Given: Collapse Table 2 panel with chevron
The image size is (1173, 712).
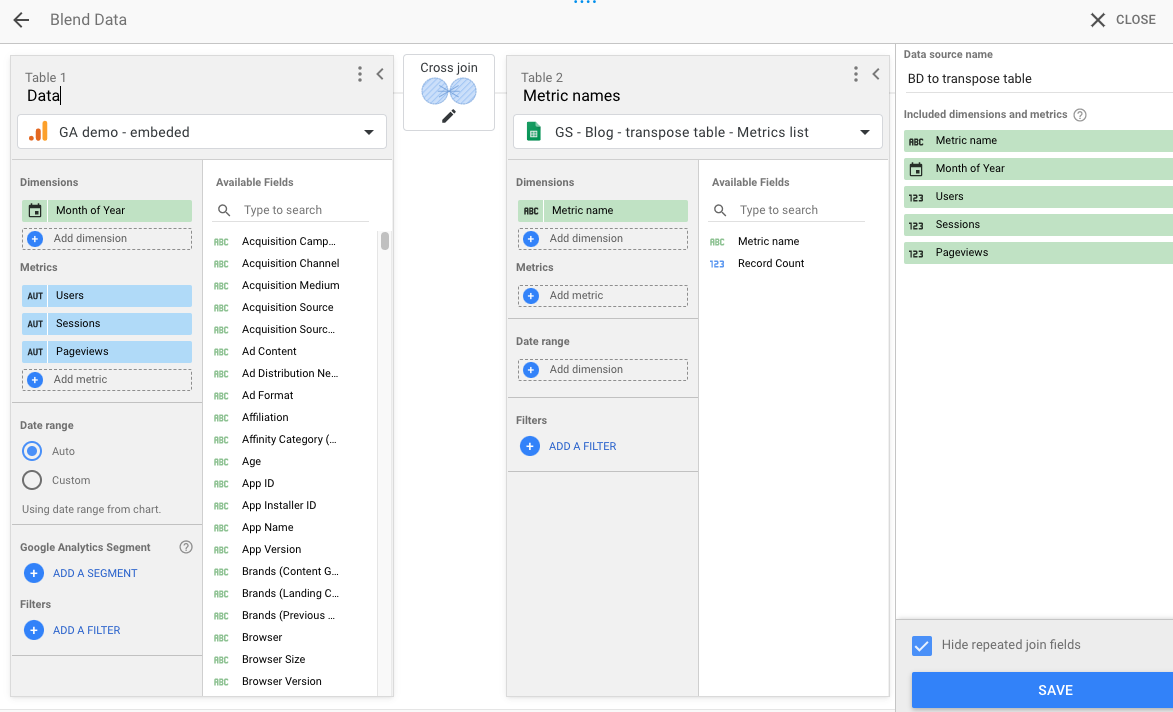Looking at the screenshot, I should (x=876, y=74).
